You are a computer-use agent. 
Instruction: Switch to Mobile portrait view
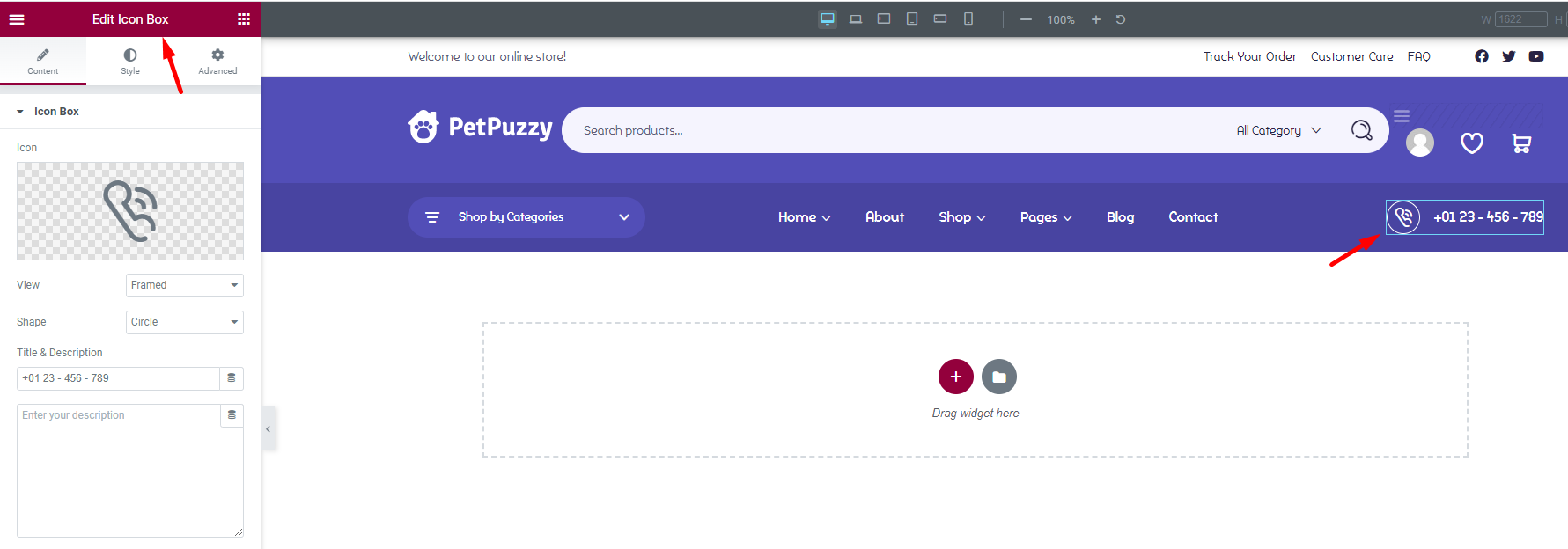click(x=968, y=19)
